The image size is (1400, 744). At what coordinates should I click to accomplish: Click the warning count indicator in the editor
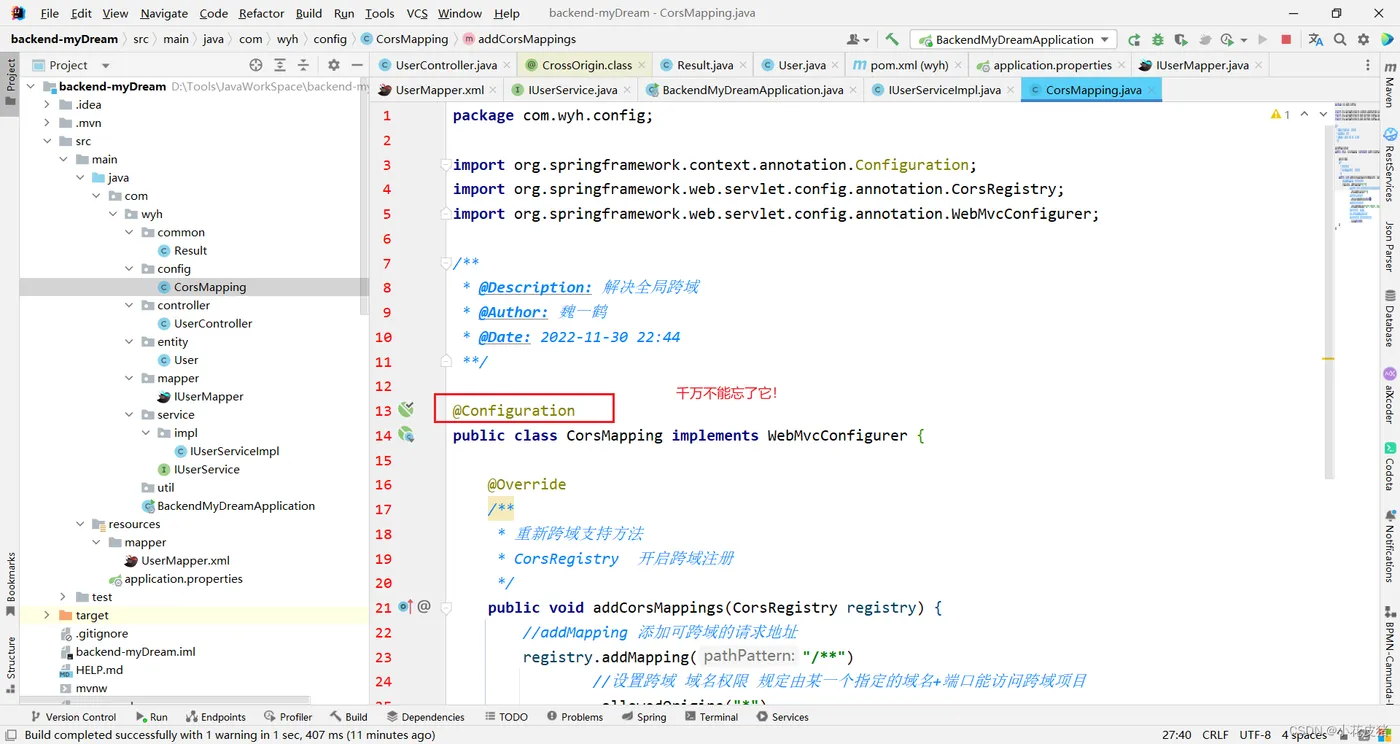pos(1280,115)
